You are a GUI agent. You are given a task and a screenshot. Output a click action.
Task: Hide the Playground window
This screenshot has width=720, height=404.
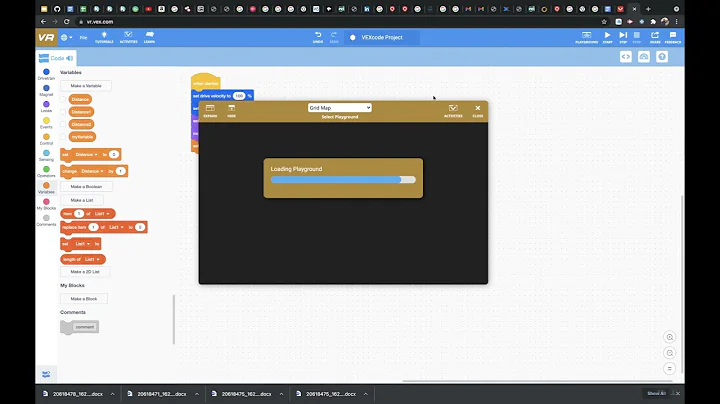tap(231, 111)
